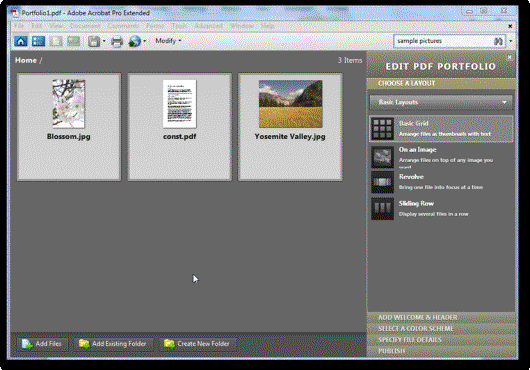Expand the Publish section
530x370 pixels.
(x=441, y=351)
